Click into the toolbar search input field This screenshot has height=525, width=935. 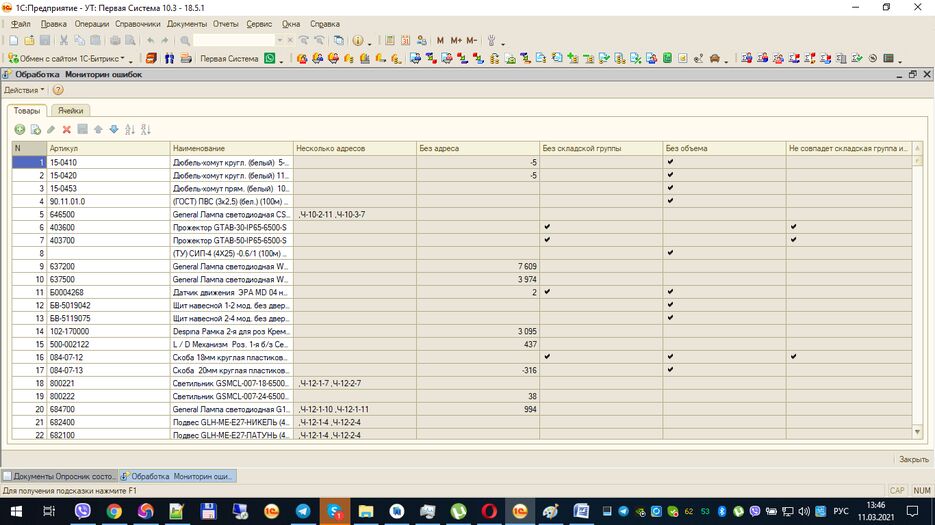tap(233, 41)
